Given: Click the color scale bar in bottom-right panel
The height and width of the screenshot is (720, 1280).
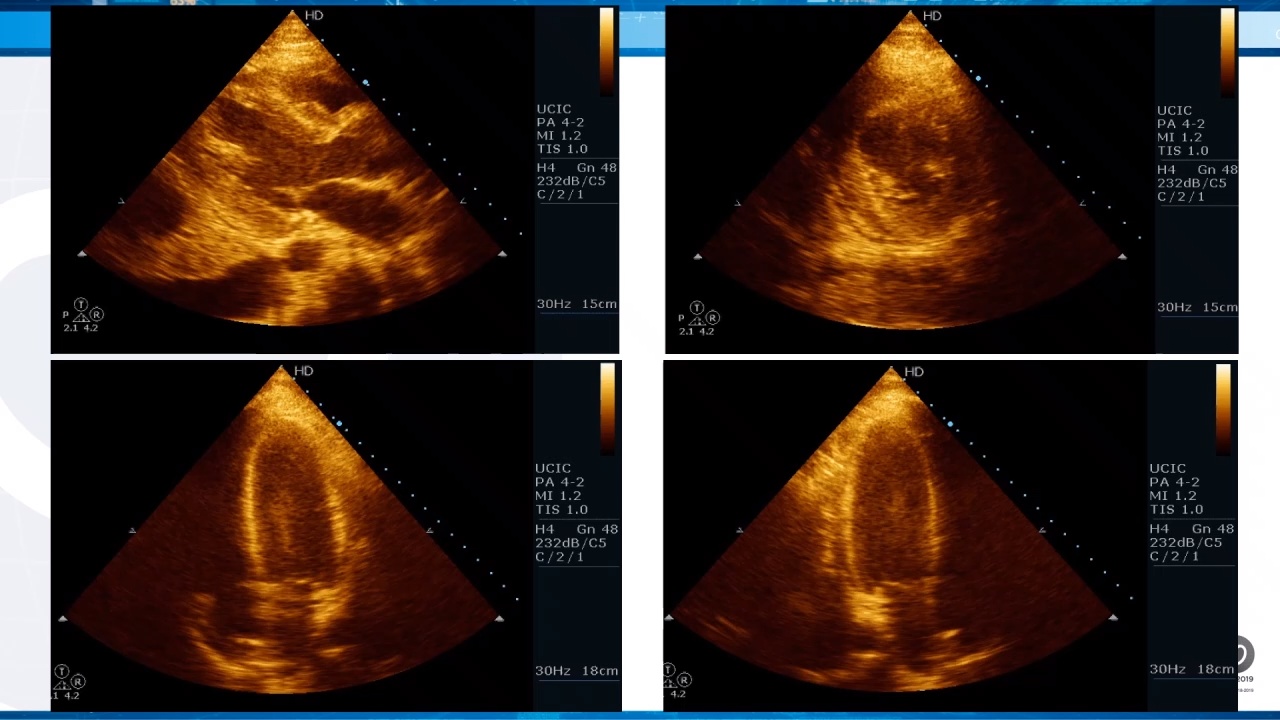Looking at the screenshot, I should tap(1222, 409).
